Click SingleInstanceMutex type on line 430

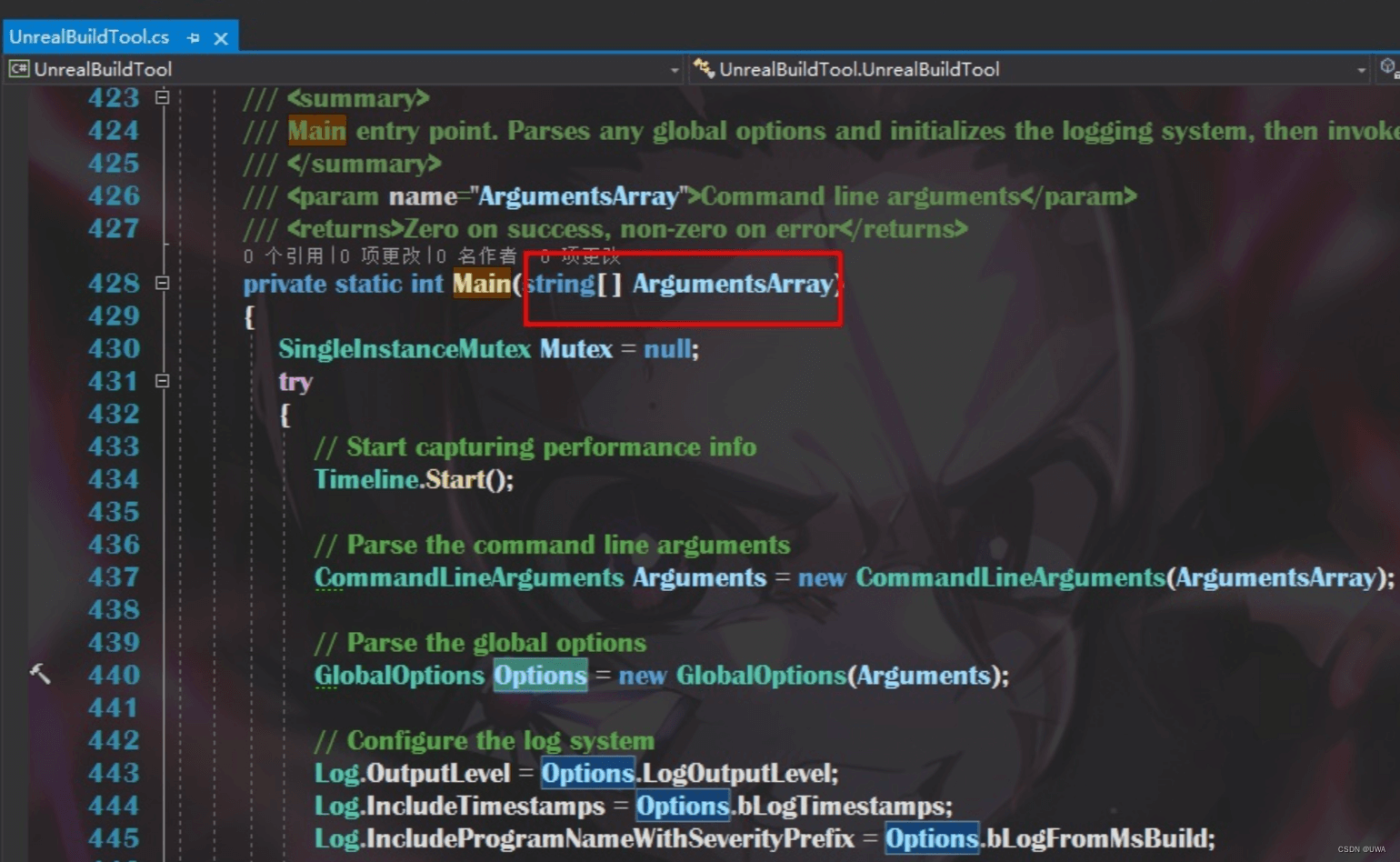[x=405, y=349]
